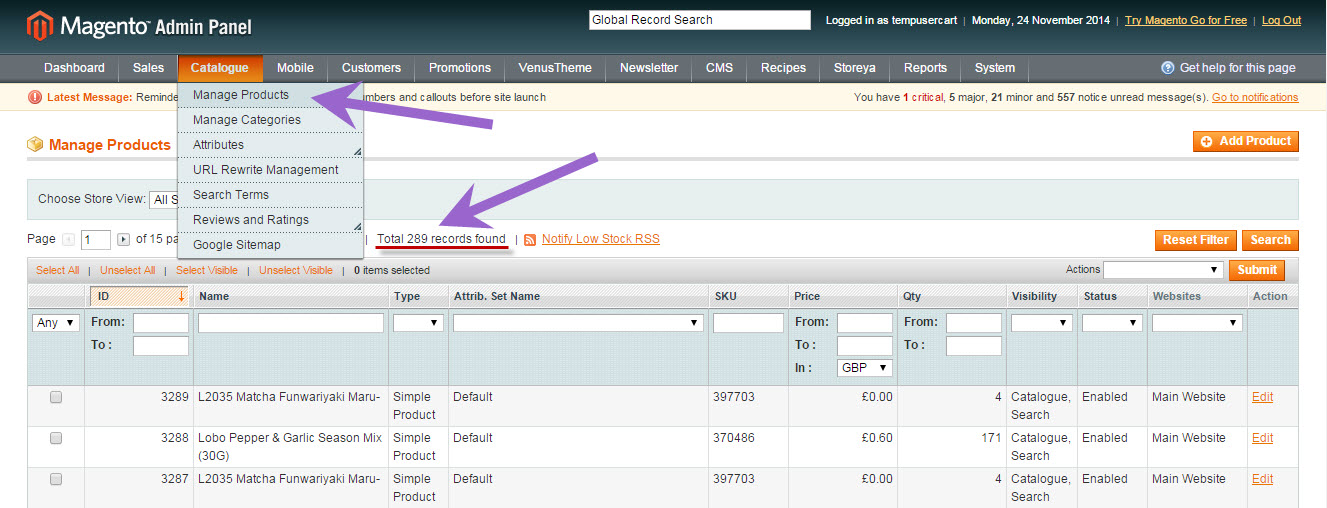Click the RSS feed icon

point(531,240)
